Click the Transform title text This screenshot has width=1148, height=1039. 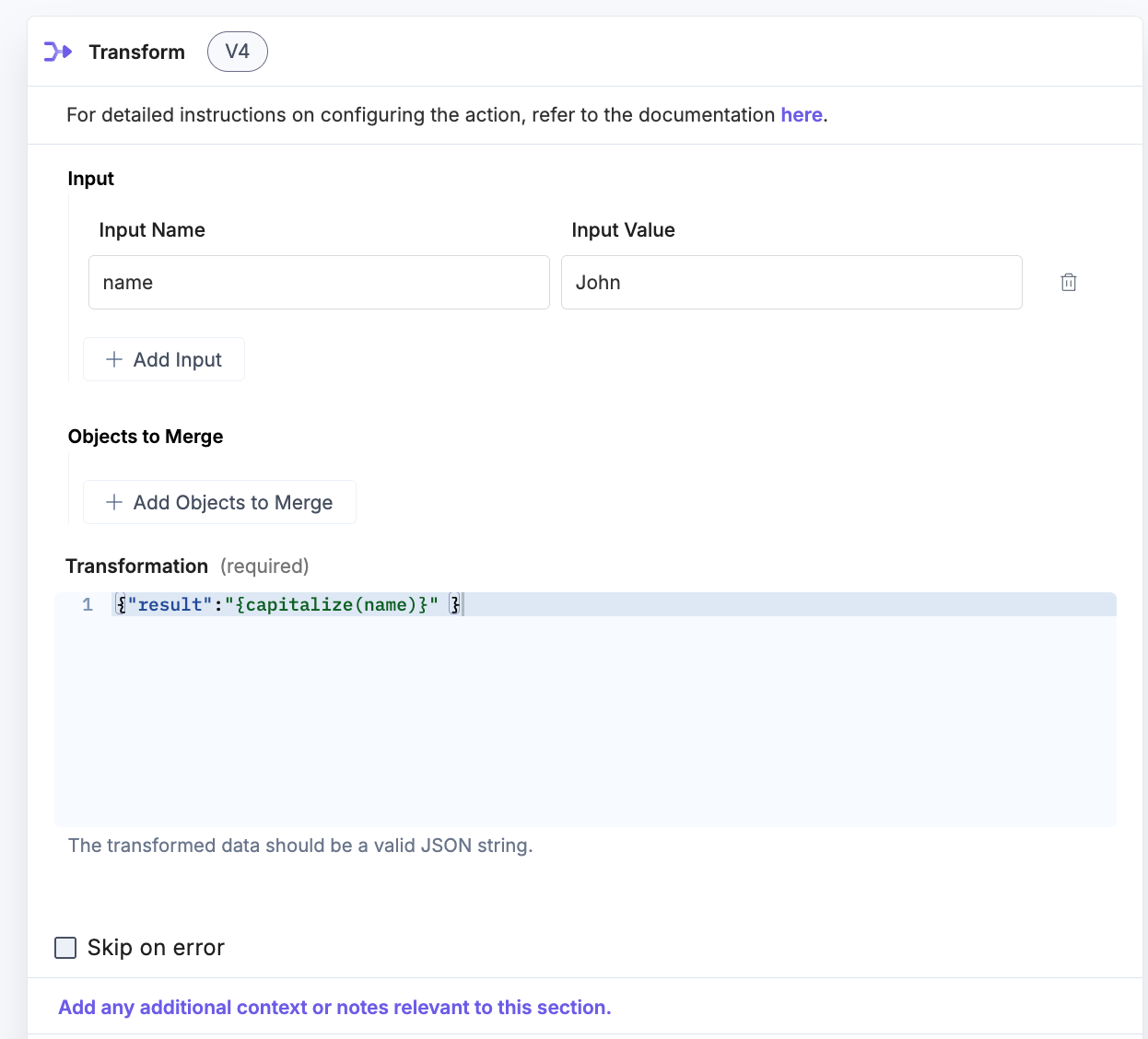(x=136, y=53)
